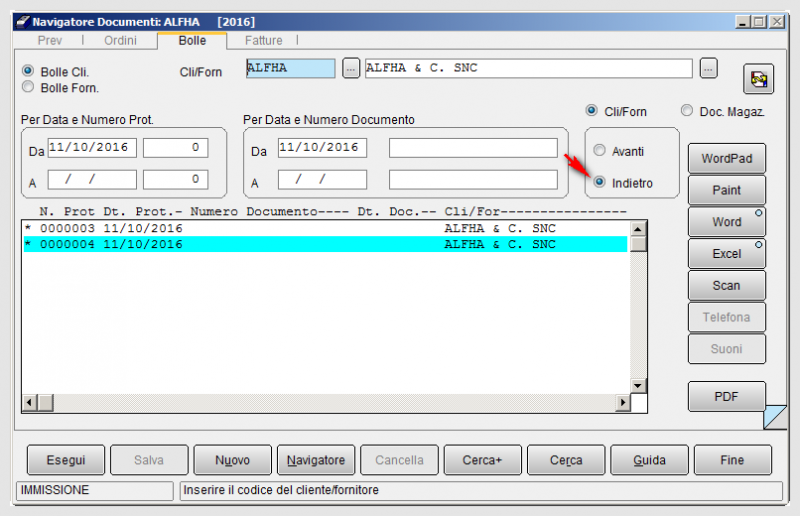The image size is (800, 516).
Task: Click the PDF button
Action: [727, 397]
